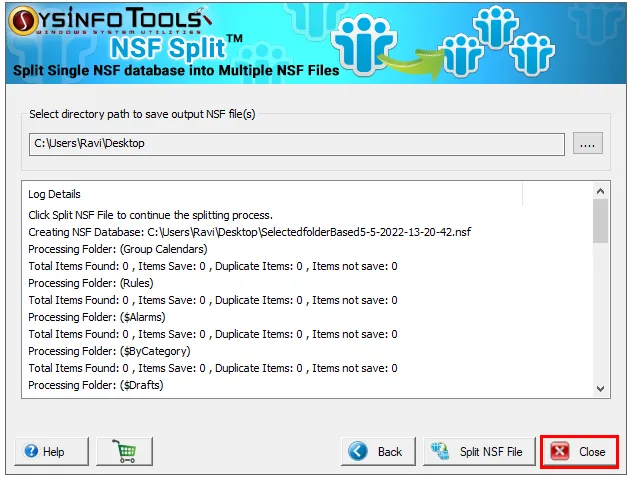Browse for output directory with dots button
Screen dimensions: 630x481
587,143
